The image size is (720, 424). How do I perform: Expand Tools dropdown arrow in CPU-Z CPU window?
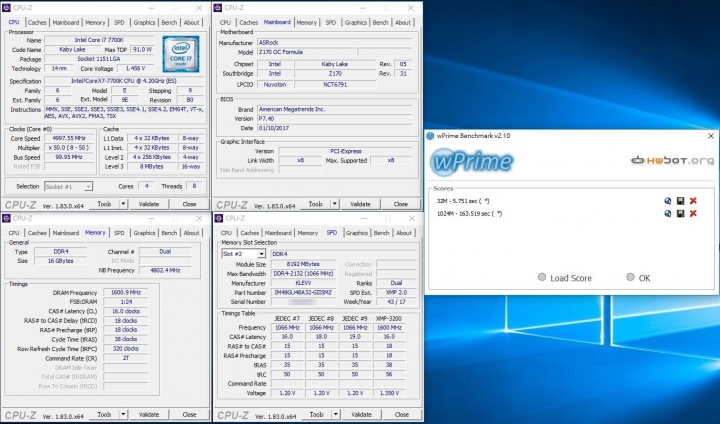[x=123, y=204]
